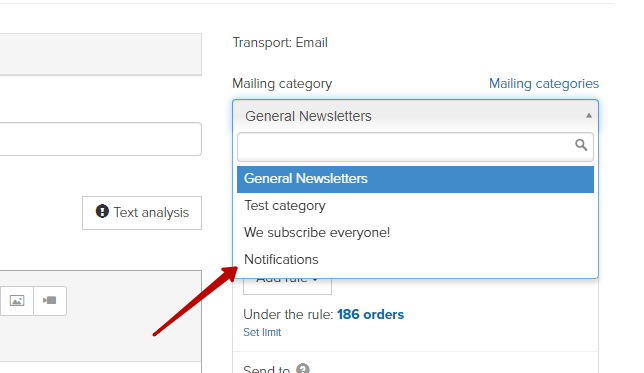Open the Text analysis button
This screenshot has height=373, width=644.
(142, 213)
